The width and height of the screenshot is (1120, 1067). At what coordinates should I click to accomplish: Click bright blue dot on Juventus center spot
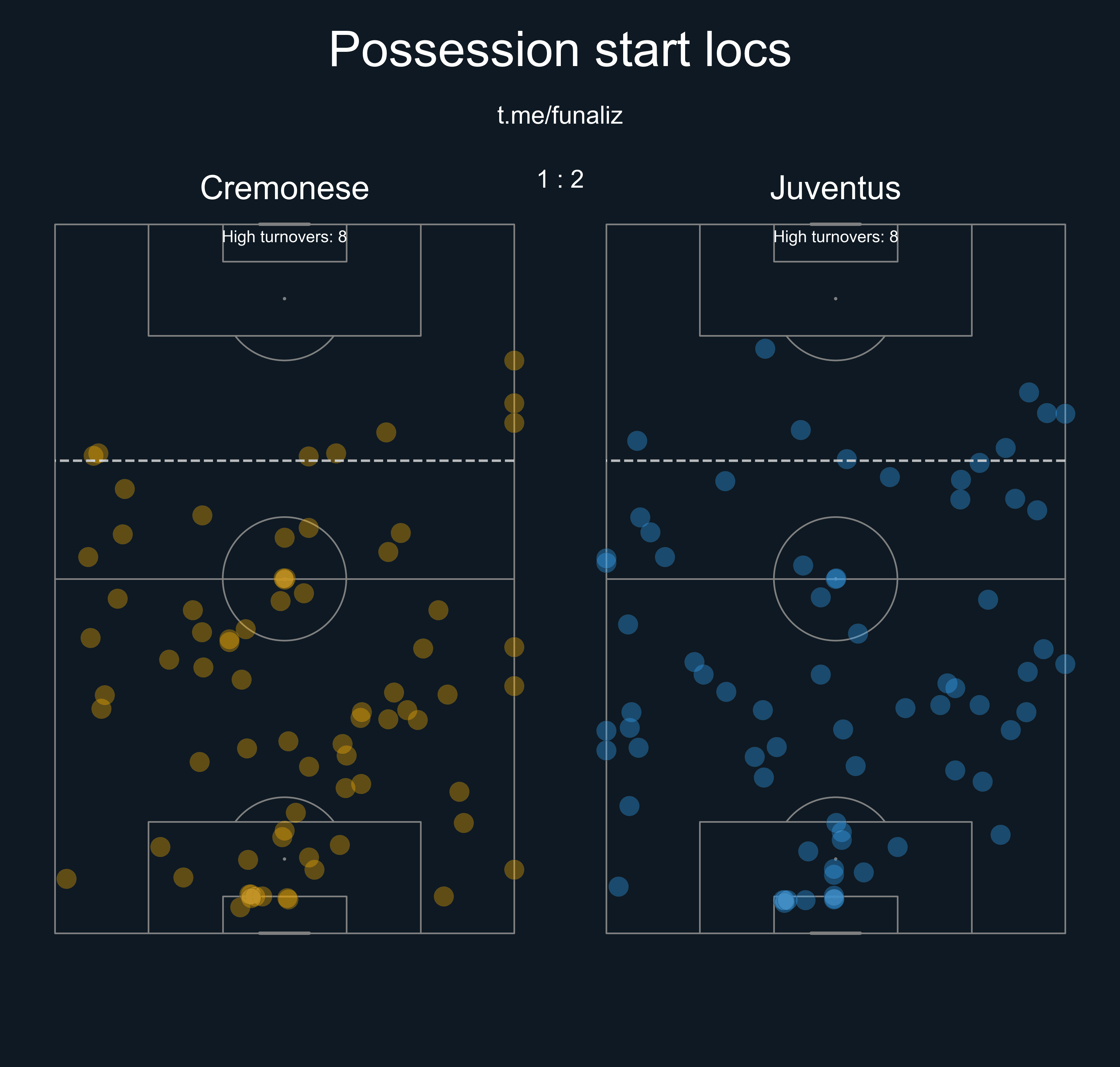(835, 579)
